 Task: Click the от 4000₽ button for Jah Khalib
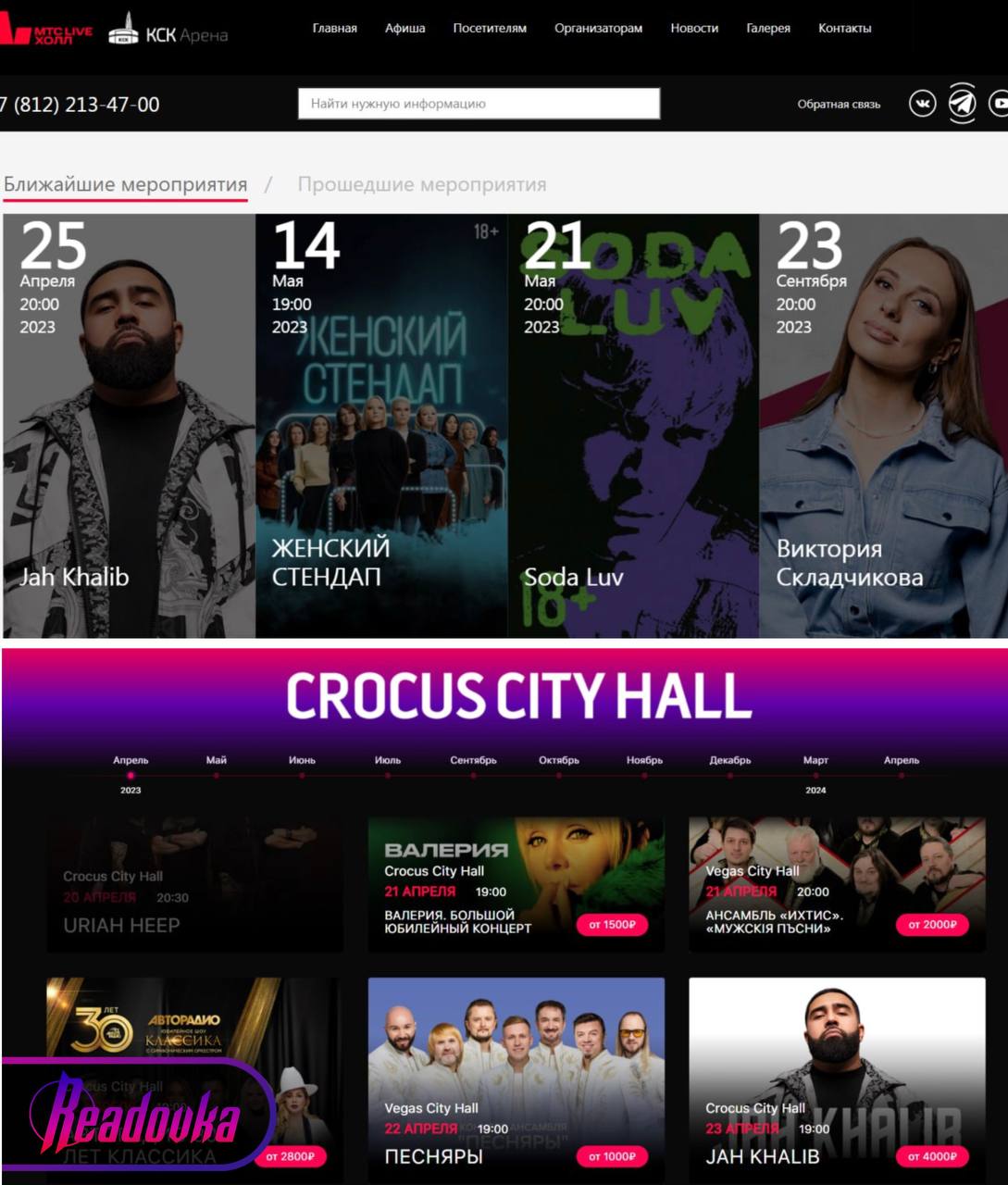[932, 1156]
